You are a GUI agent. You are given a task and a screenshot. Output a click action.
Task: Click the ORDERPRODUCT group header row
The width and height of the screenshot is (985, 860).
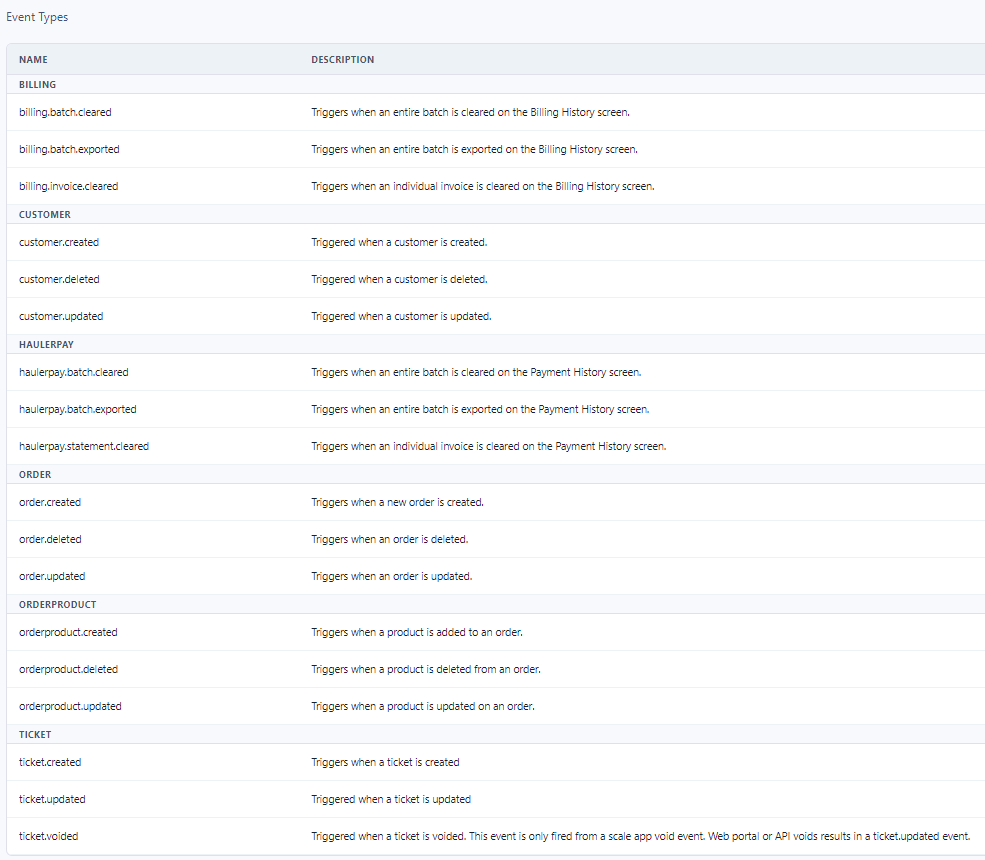(57, 604)
